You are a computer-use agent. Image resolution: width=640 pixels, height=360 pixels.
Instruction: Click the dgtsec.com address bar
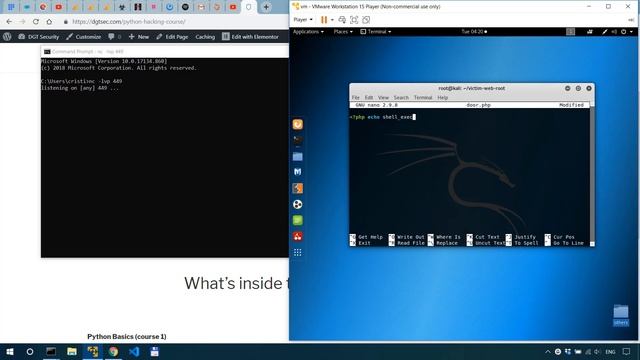[x=129, y=22]
